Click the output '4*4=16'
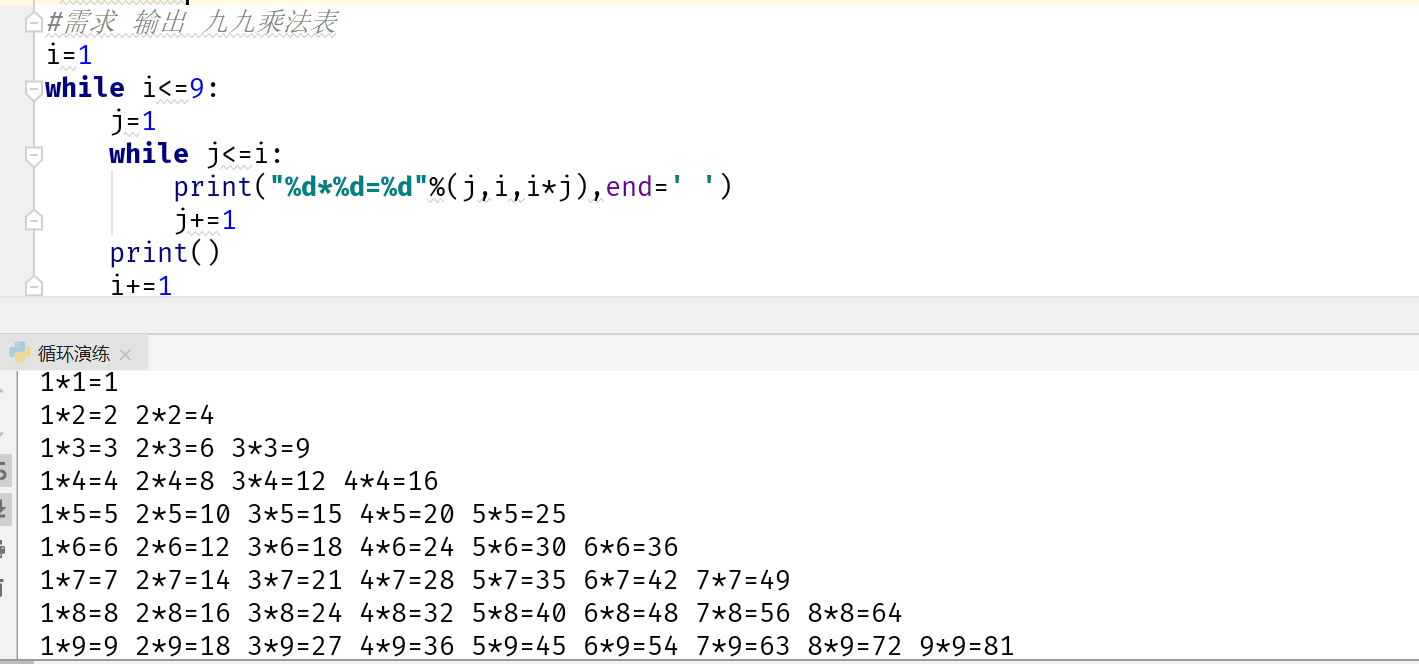The image size is (1419, 664). tap(391, 481)
